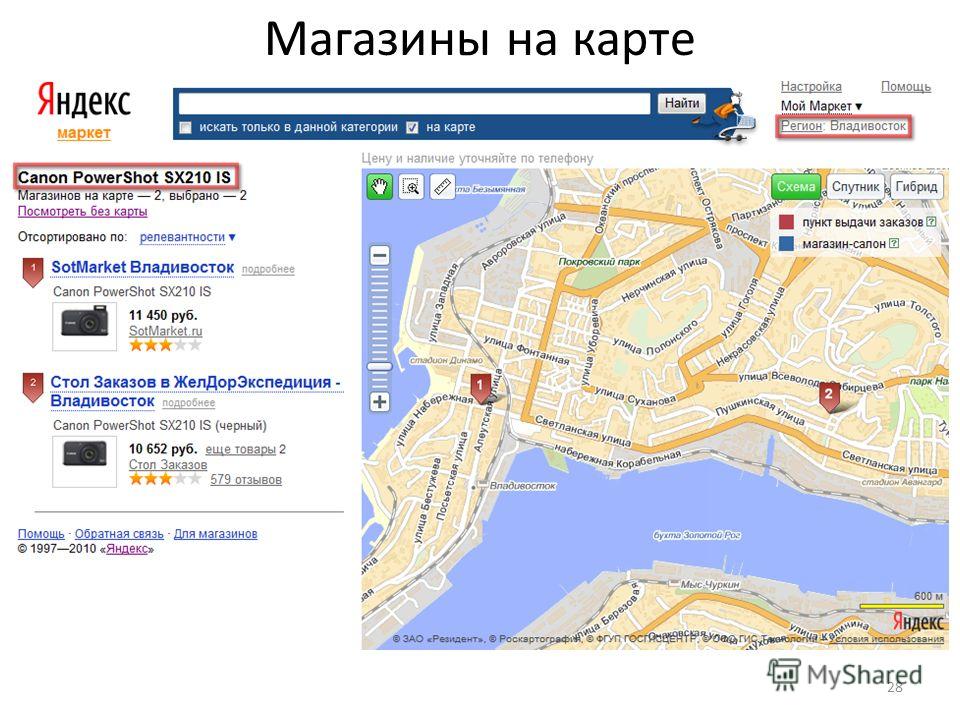The height and width of the screenshot is (720, 960).
Task: Open the sort by релевантности dropdown
Action: click(187, 237)
